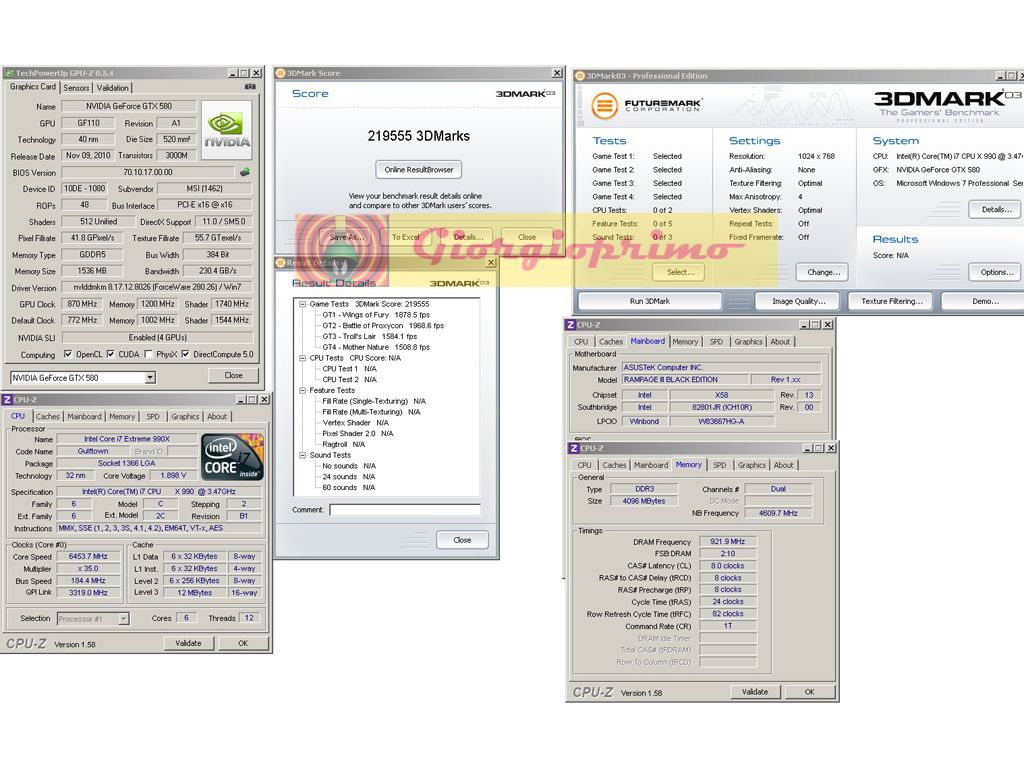The height and width of the screenshot is (768, 1024).
Task: Click the DRAM Frequency 921.9 MHz value
Action: (x=728, y=542)
